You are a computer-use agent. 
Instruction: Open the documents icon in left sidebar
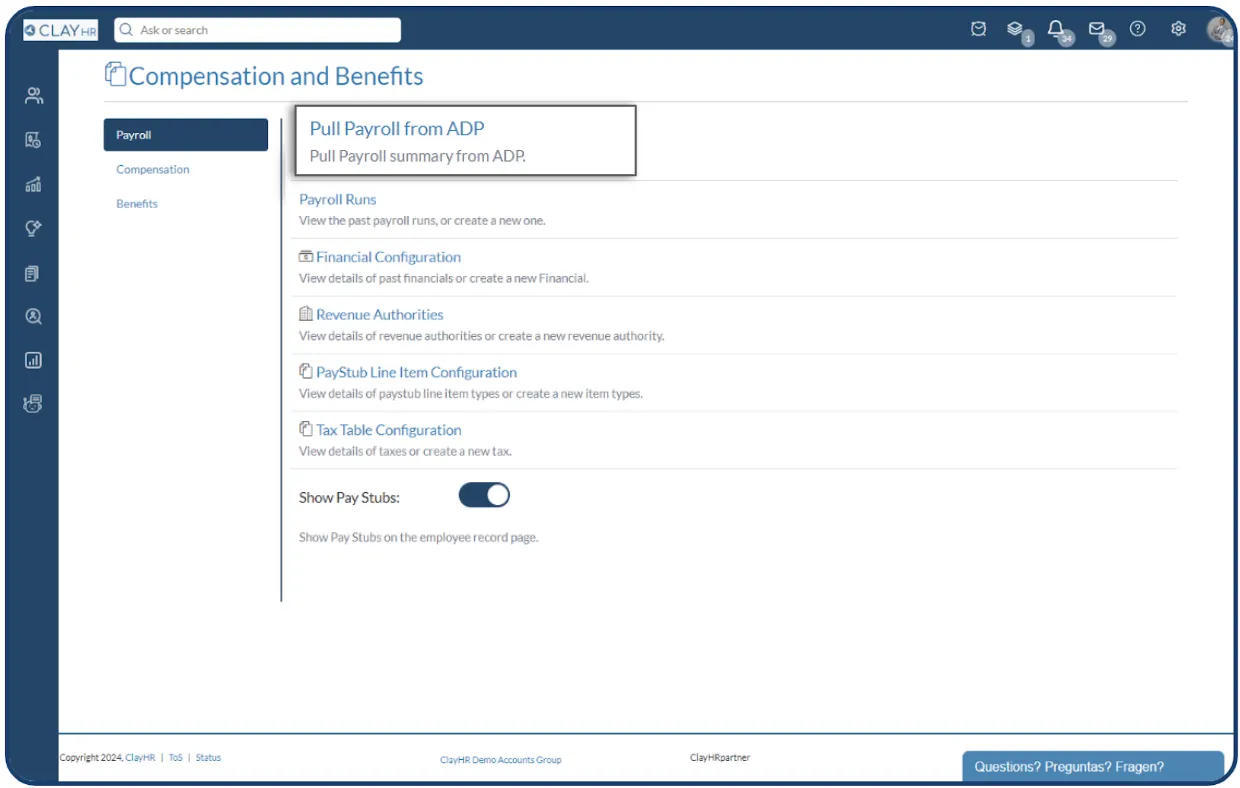[33, 273]
